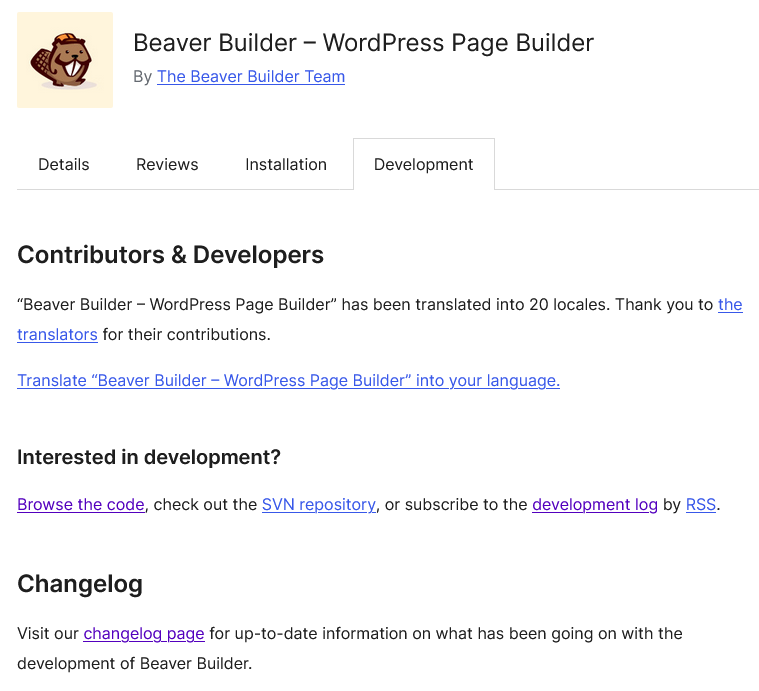Visit the development log link

point(595,504)
